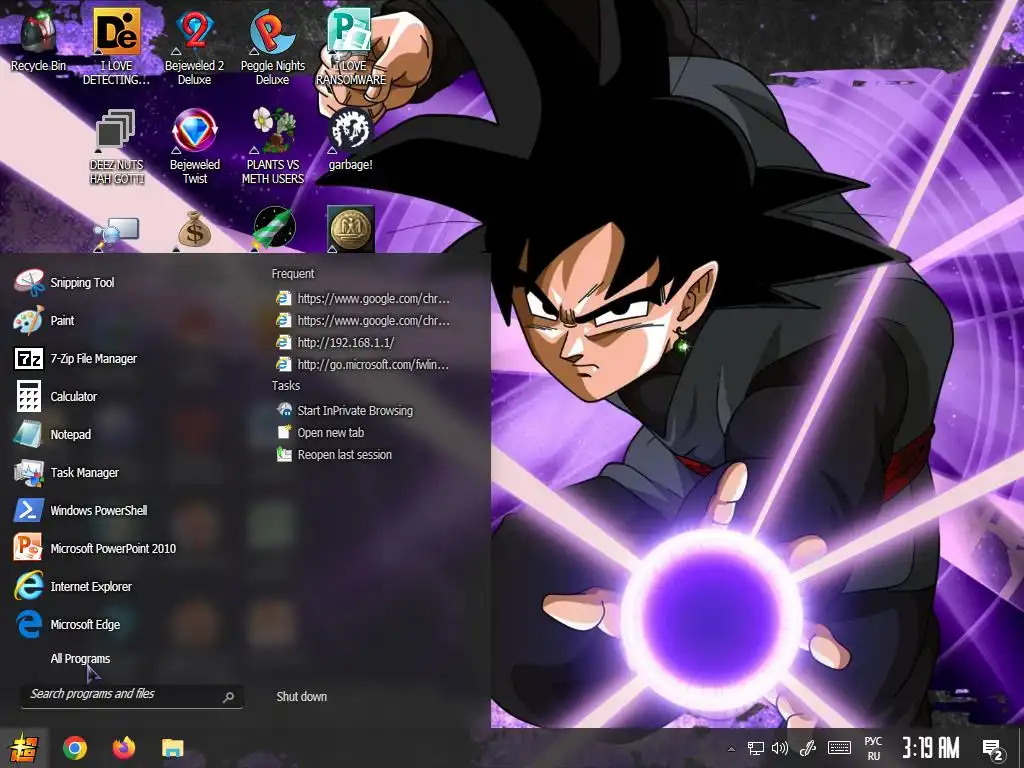Open Notepad from Start menu
The height and width of the screenshot is (768, 1024).
click(x=52, y=434)
